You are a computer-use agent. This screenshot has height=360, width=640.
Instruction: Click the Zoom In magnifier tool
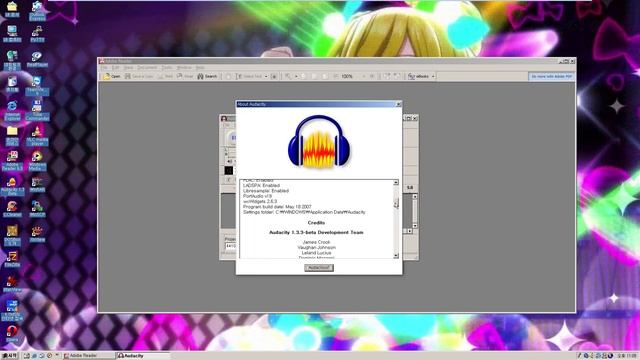(288, 76)
